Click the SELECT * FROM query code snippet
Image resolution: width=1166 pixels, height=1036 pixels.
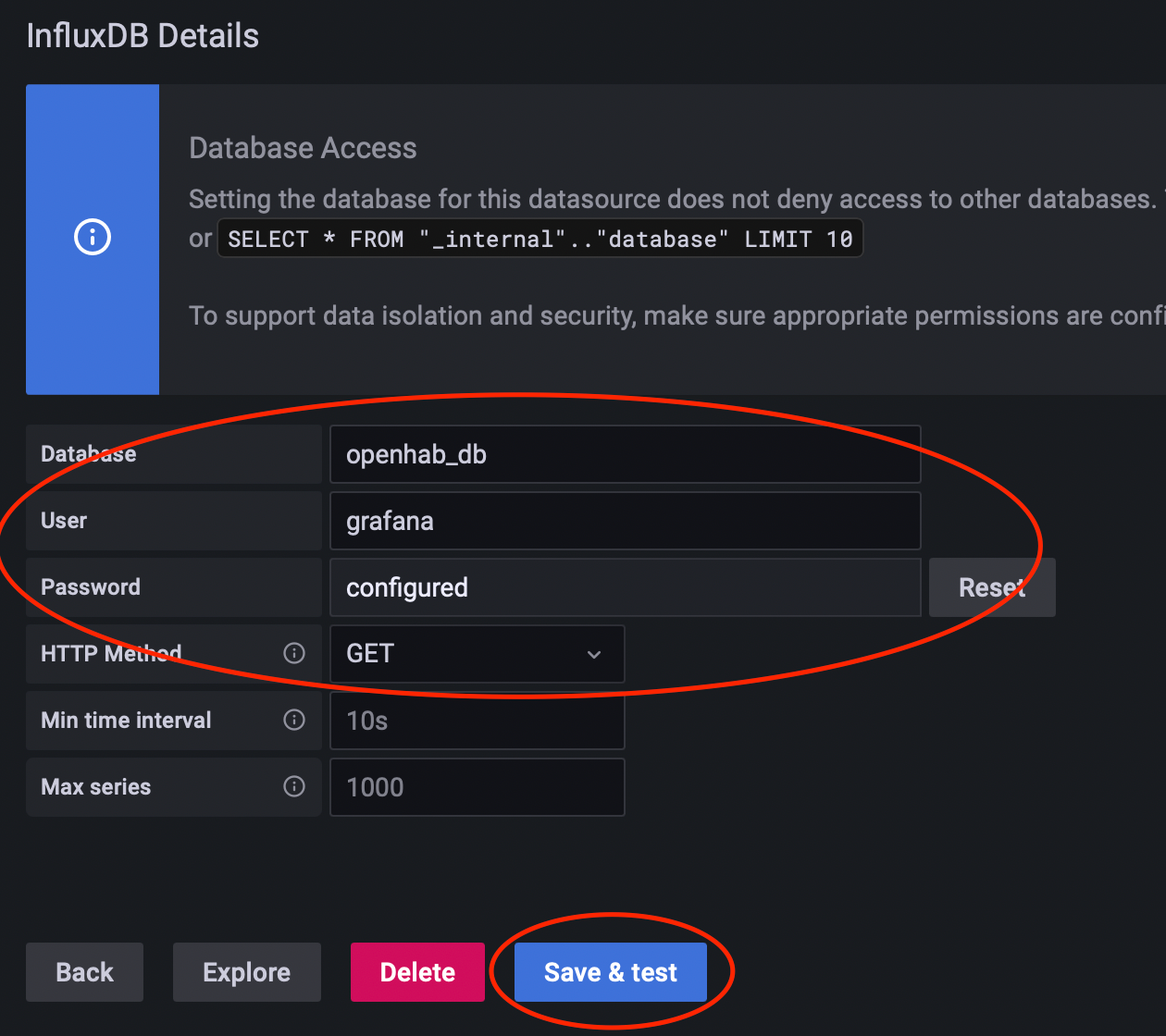coord(540,239)
